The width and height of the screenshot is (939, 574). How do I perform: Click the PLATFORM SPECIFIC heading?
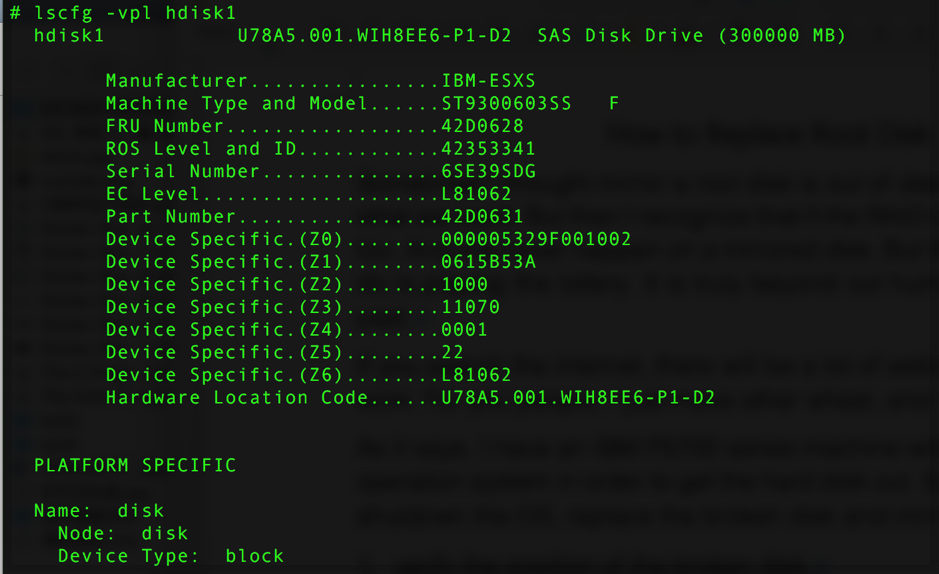point(135,466)
